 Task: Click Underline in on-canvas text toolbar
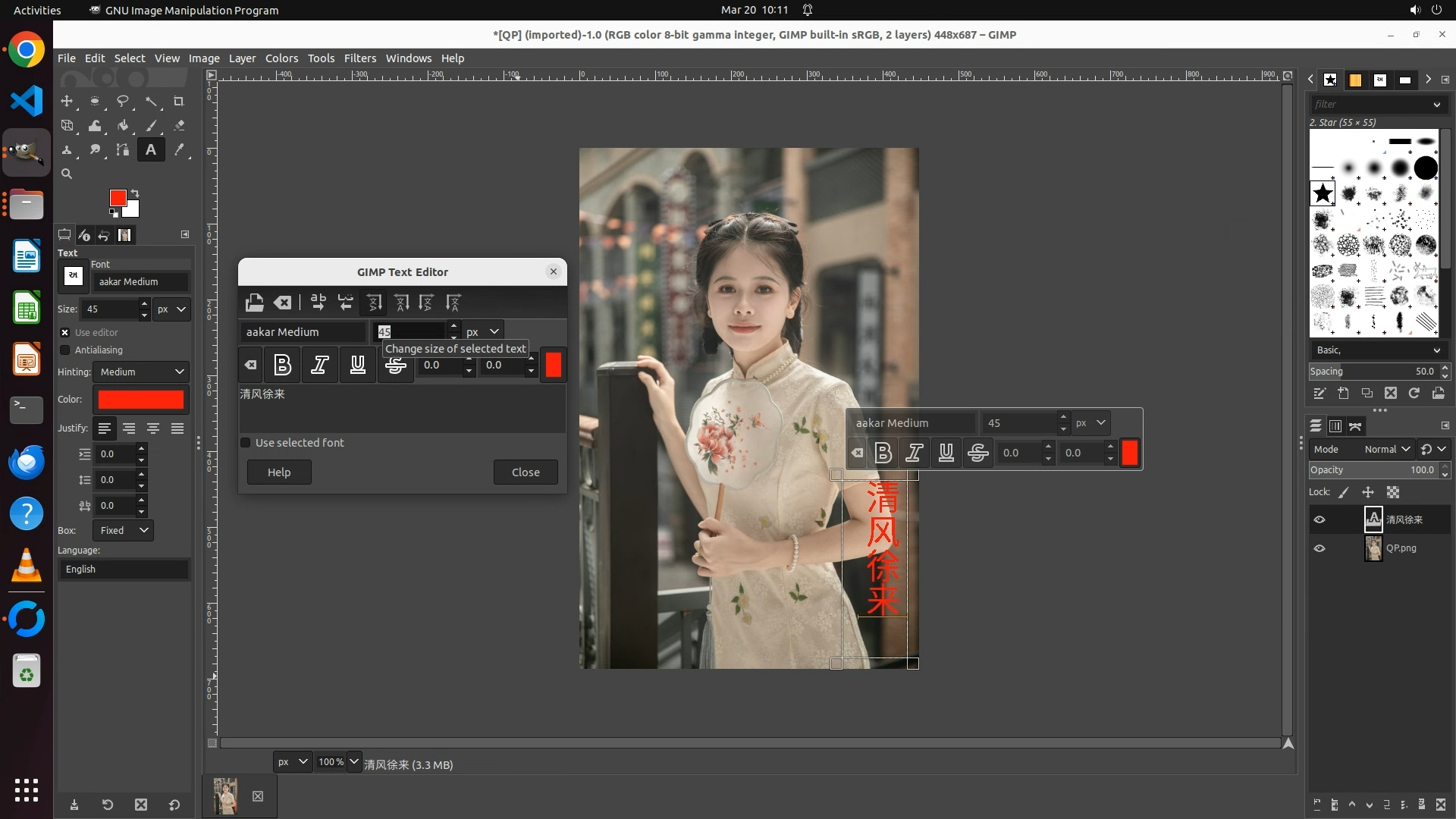tap(946, 453)
